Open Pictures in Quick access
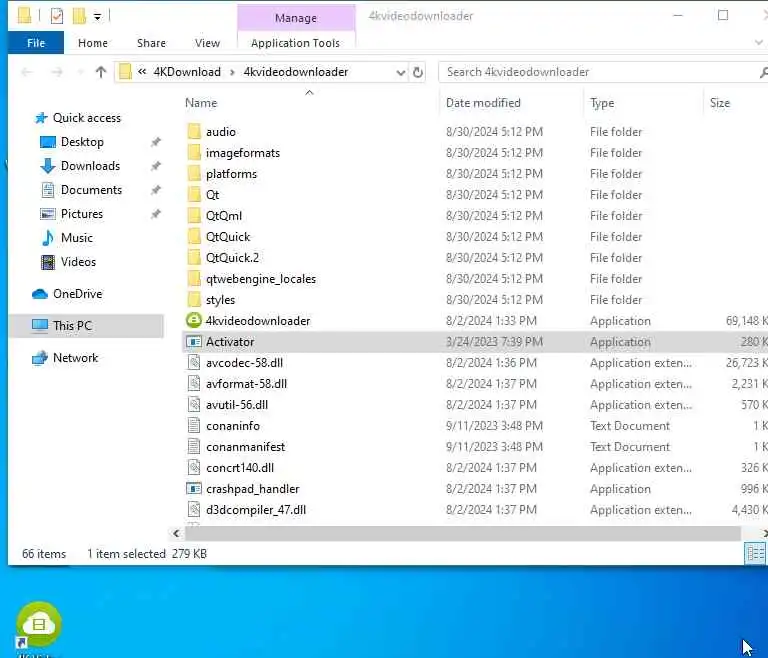 pos(82,214)
